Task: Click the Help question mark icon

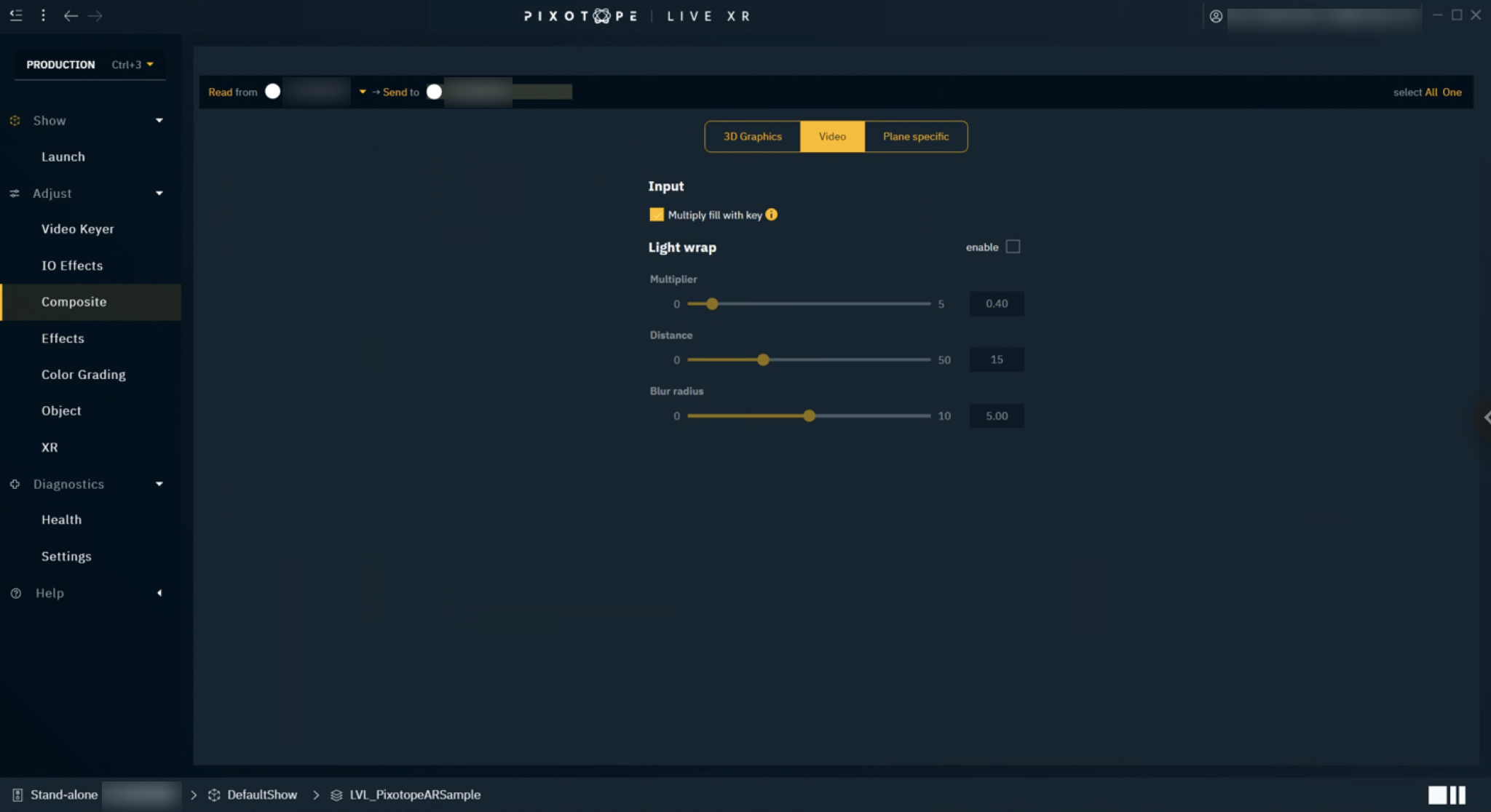Action: click(16, 594)
